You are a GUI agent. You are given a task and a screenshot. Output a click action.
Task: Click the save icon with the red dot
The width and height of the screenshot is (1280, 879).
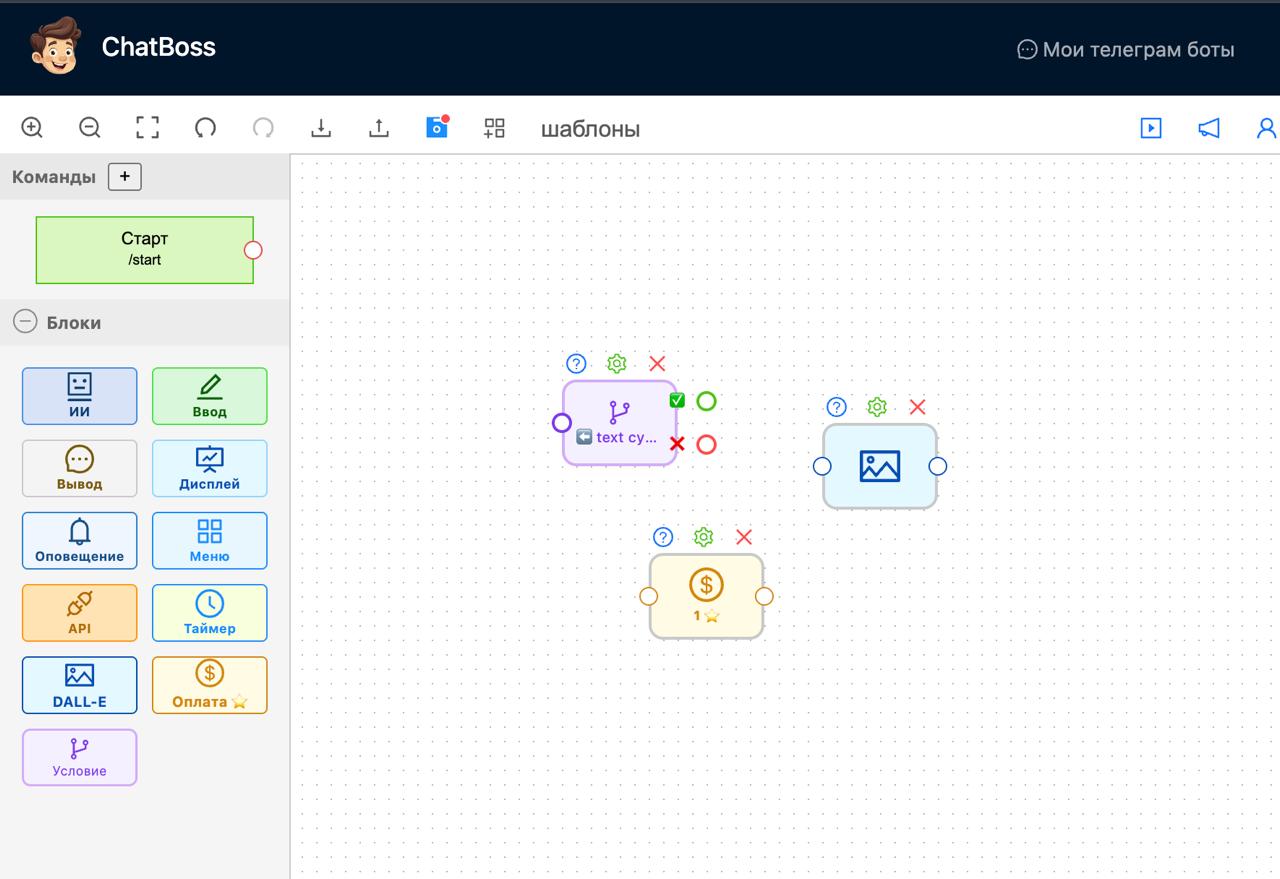(x=437, y=126)
